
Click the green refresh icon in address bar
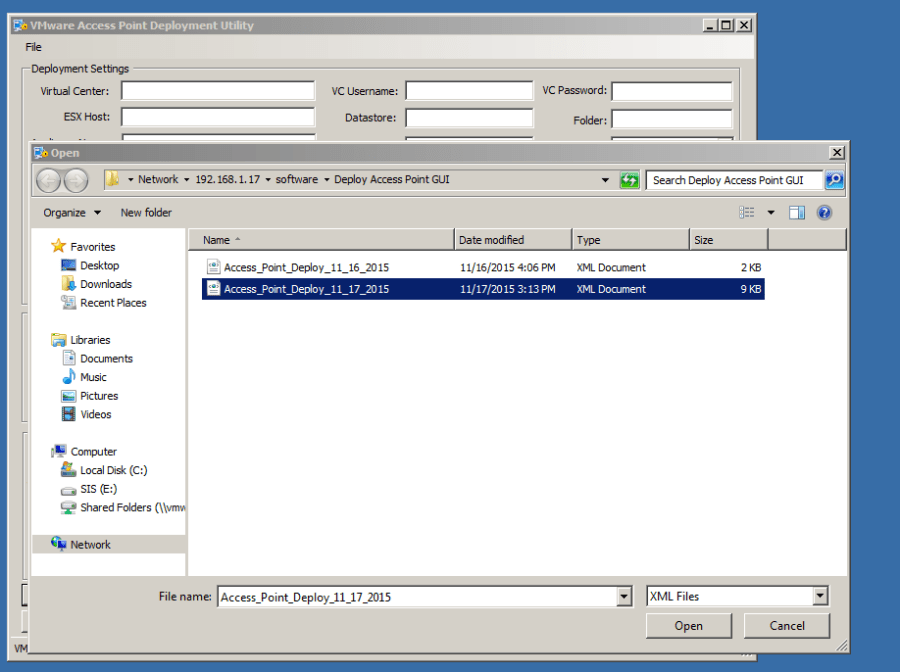pyautogui.click(x=629, y=180)
